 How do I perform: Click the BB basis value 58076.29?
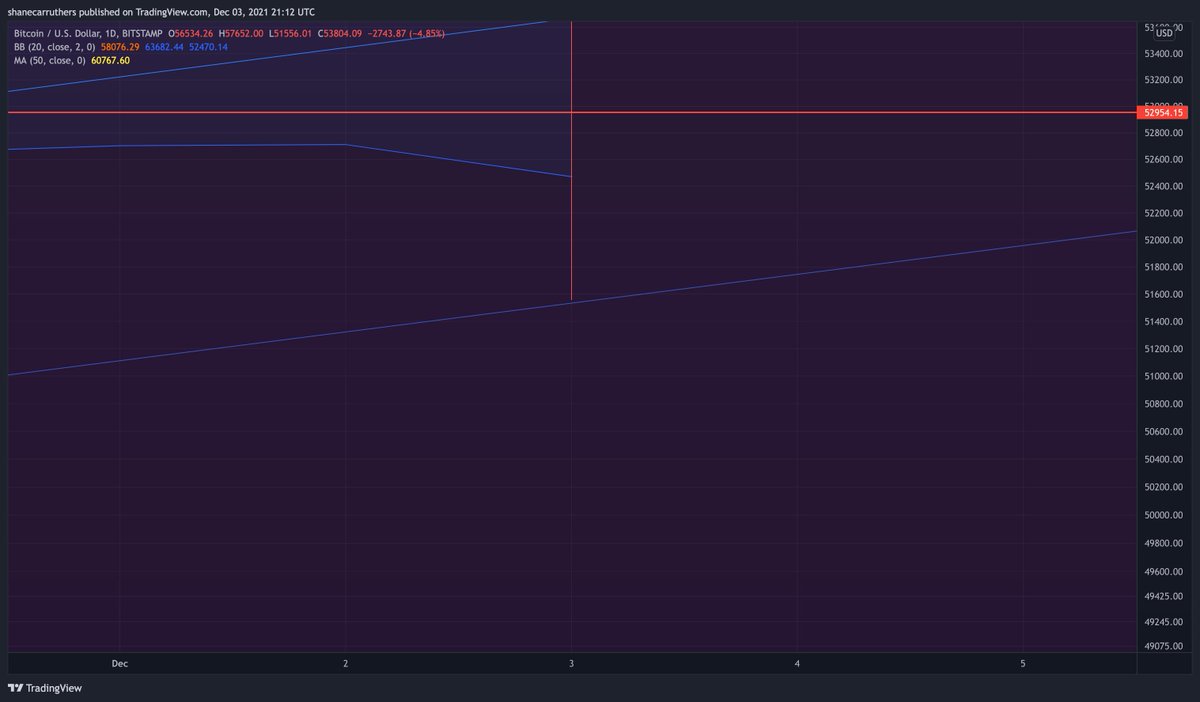point(120,47)
